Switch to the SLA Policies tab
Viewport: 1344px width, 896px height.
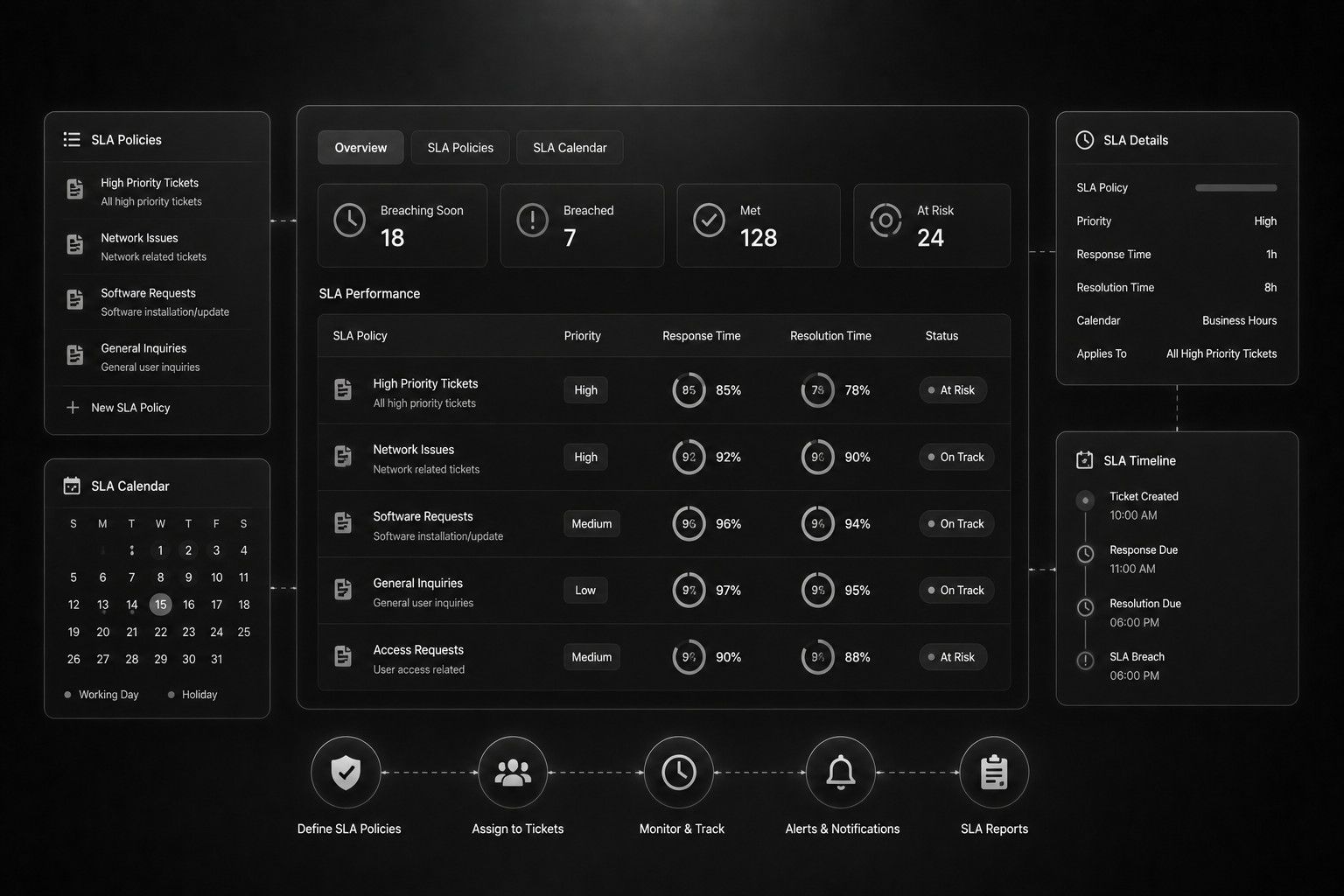click(460, 148)
